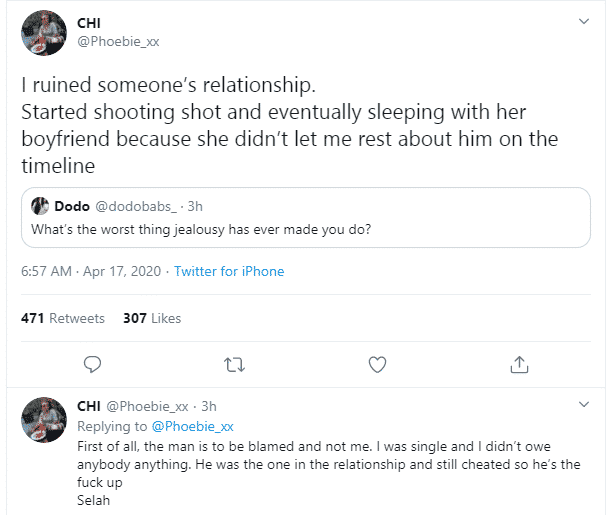This screenshot has width=606, height=515.
Task: Click Dodo's small avatar in quoted tweet
Action: coord(40,207)
